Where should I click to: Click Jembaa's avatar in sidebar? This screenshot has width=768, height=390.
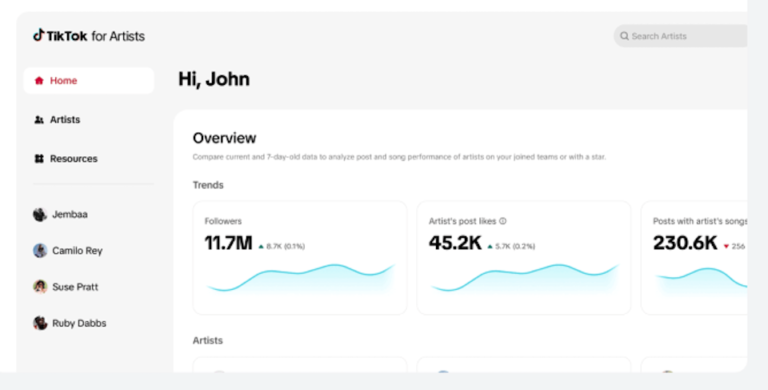40,215
